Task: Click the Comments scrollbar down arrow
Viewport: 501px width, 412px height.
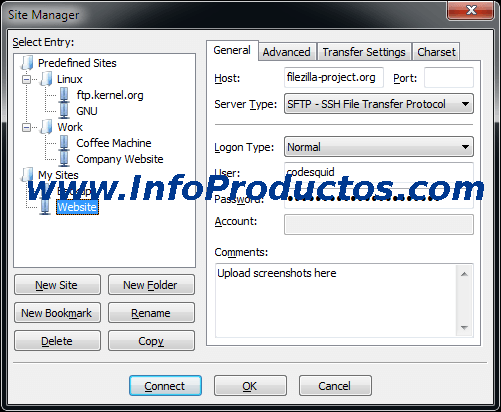Action: 464,328
